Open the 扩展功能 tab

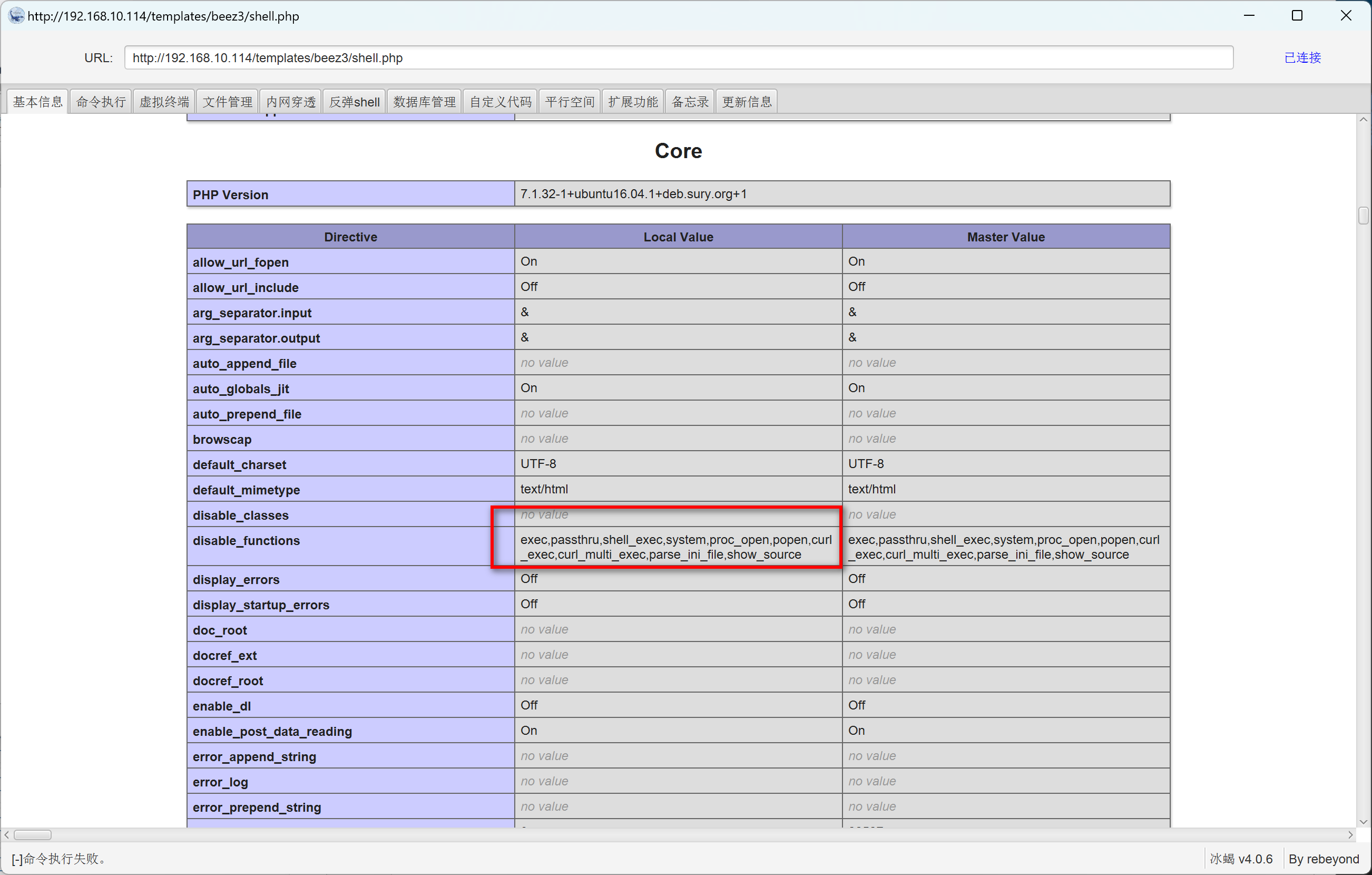[632, 102]
